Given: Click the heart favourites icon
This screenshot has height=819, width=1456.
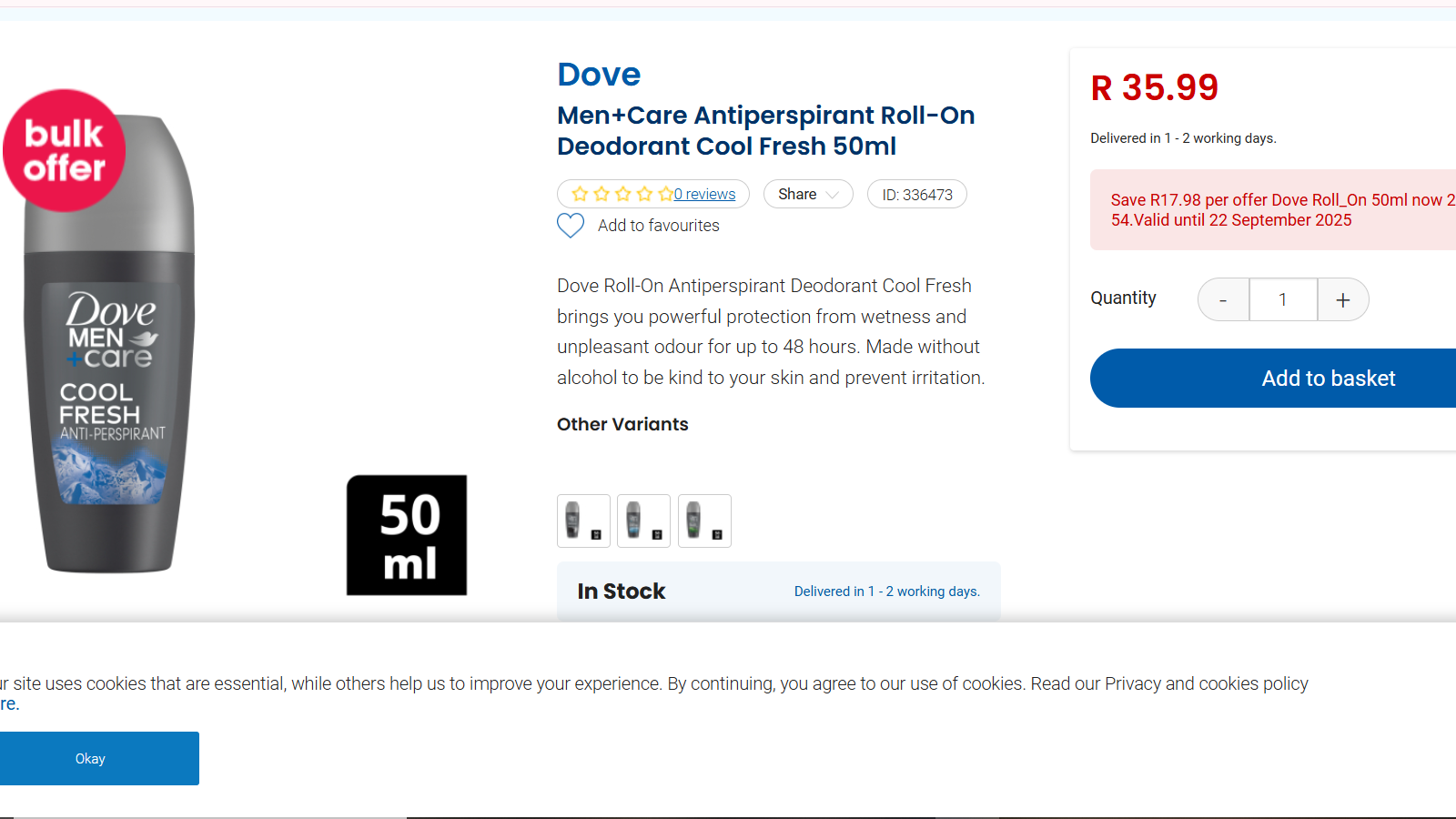Looking at the screenshot, I should tap(571, 225).
